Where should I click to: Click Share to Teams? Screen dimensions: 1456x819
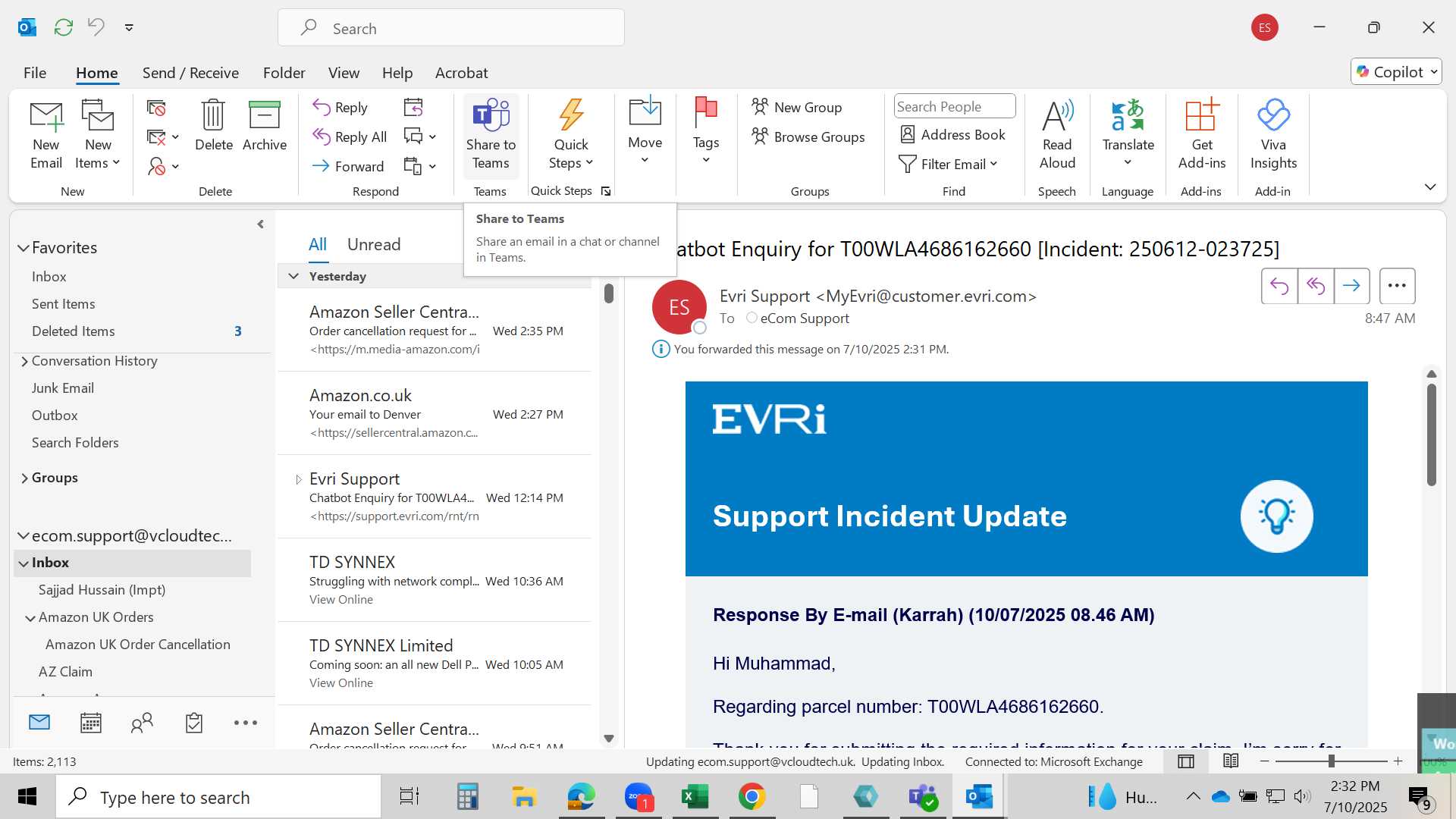491,135
